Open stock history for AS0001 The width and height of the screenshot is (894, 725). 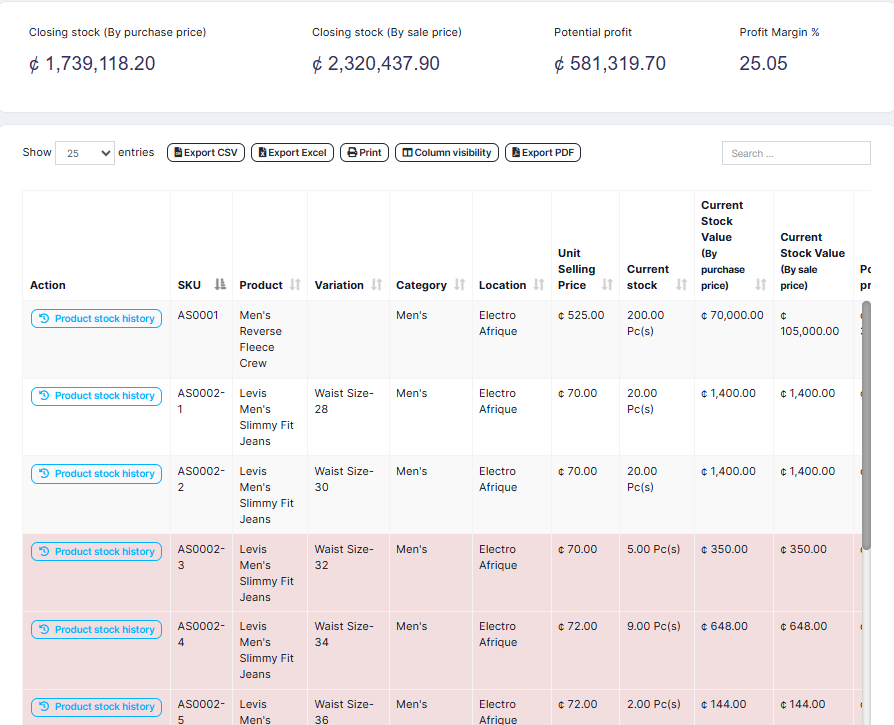click(96, 319)
